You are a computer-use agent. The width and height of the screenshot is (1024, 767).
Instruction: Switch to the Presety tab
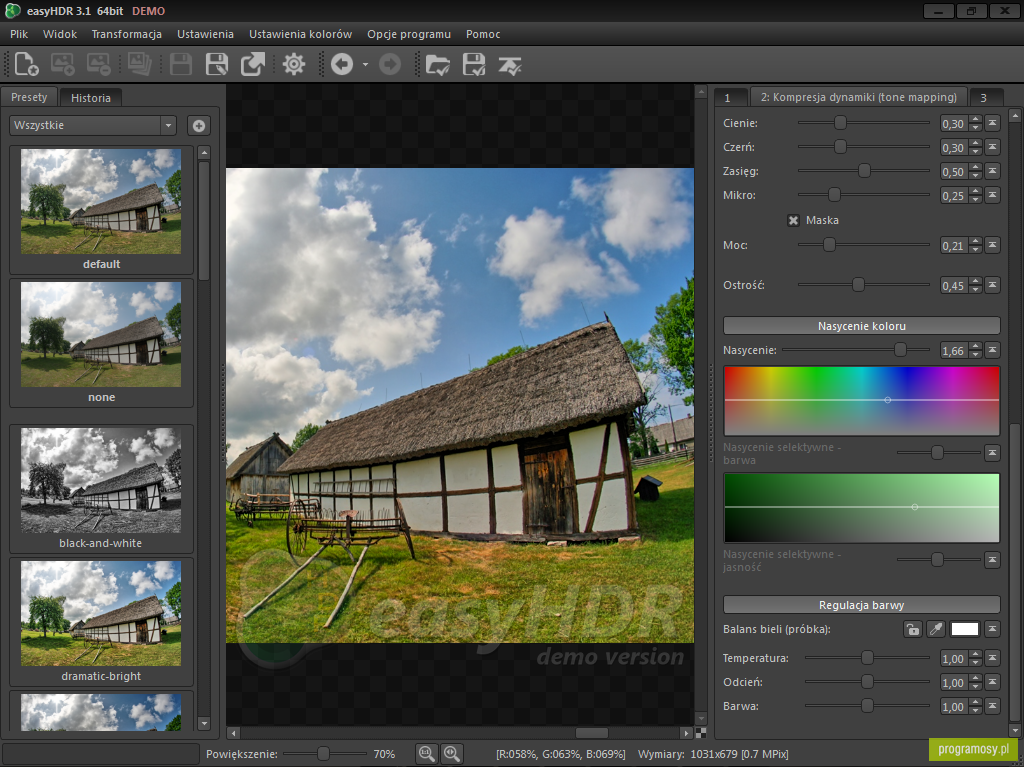click(29, 97)
